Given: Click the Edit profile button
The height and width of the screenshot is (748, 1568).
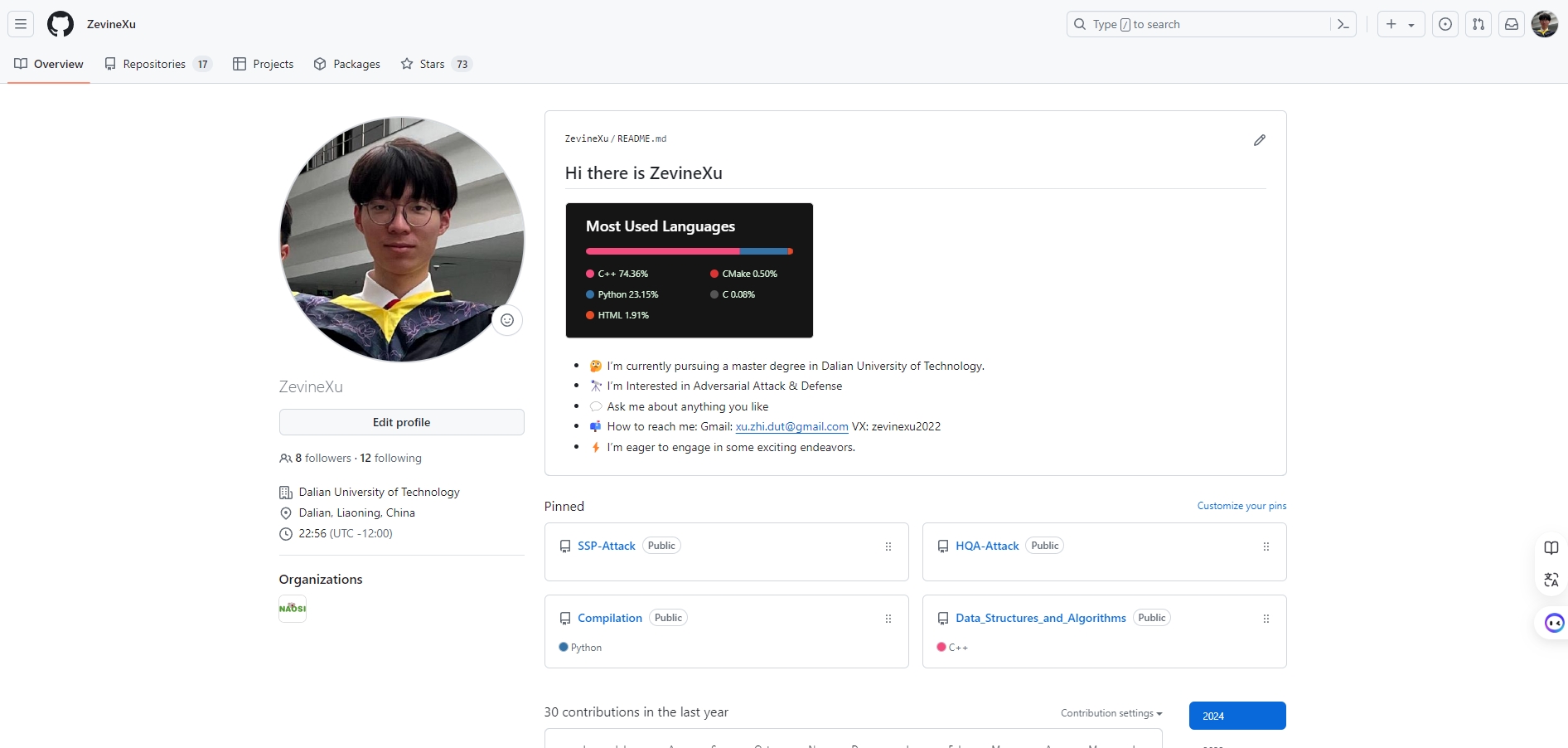Looking at the screenshot, I should [401, 422].
